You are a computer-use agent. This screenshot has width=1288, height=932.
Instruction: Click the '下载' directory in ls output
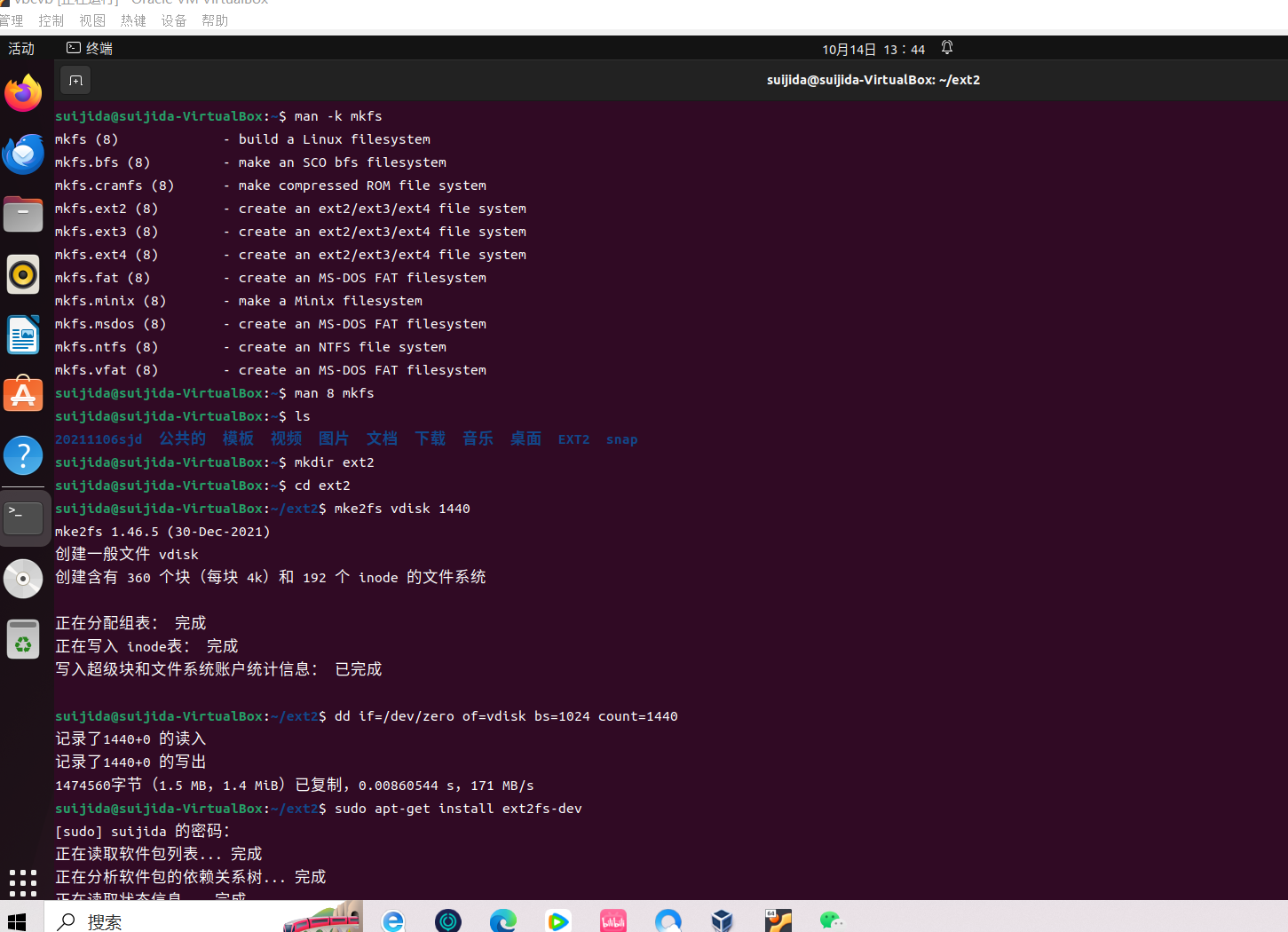(431, 438)
